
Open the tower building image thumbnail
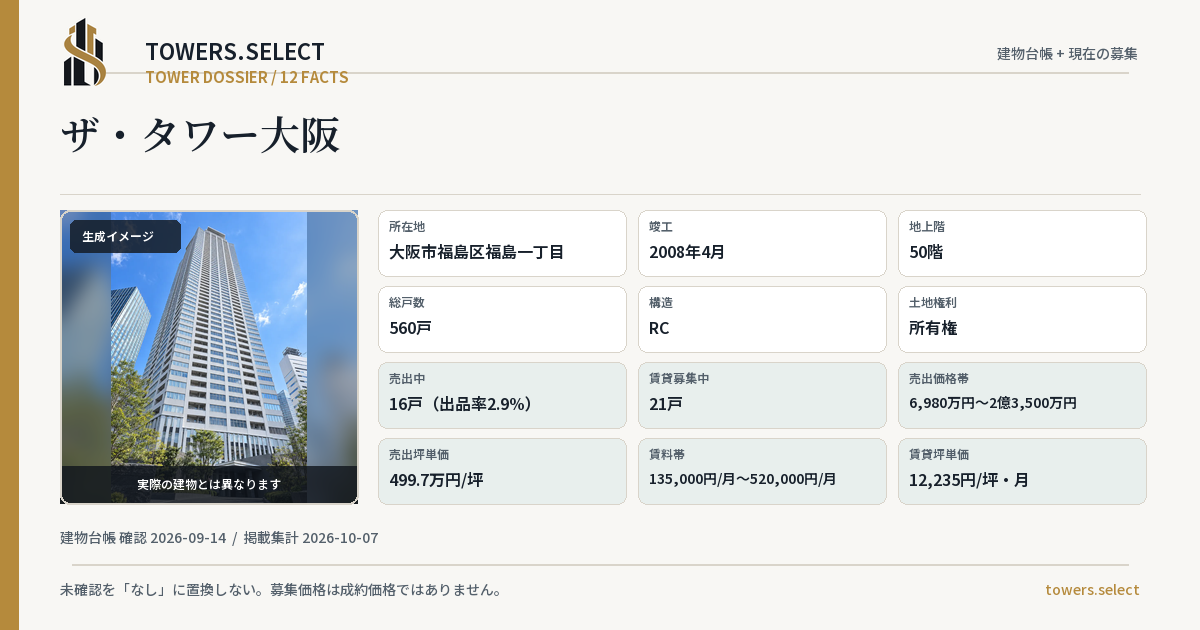[x=209, y=357]
